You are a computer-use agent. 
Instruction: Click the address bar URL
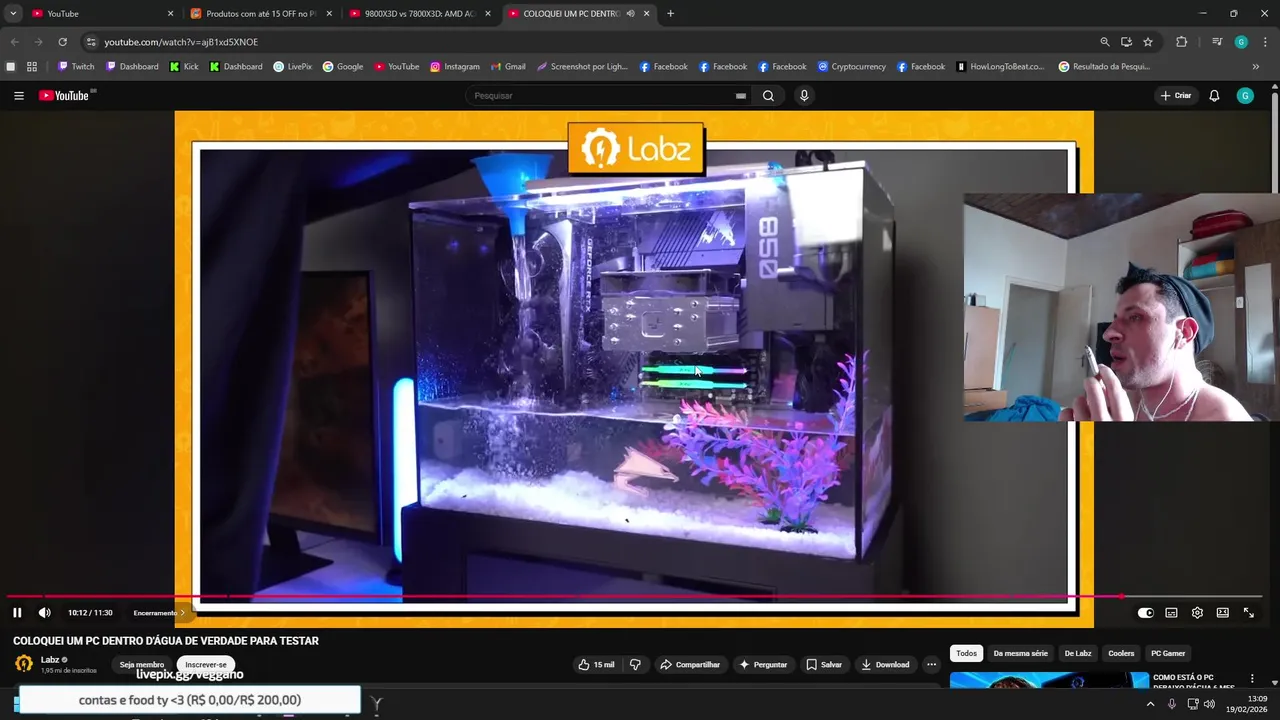coord(181,42)
